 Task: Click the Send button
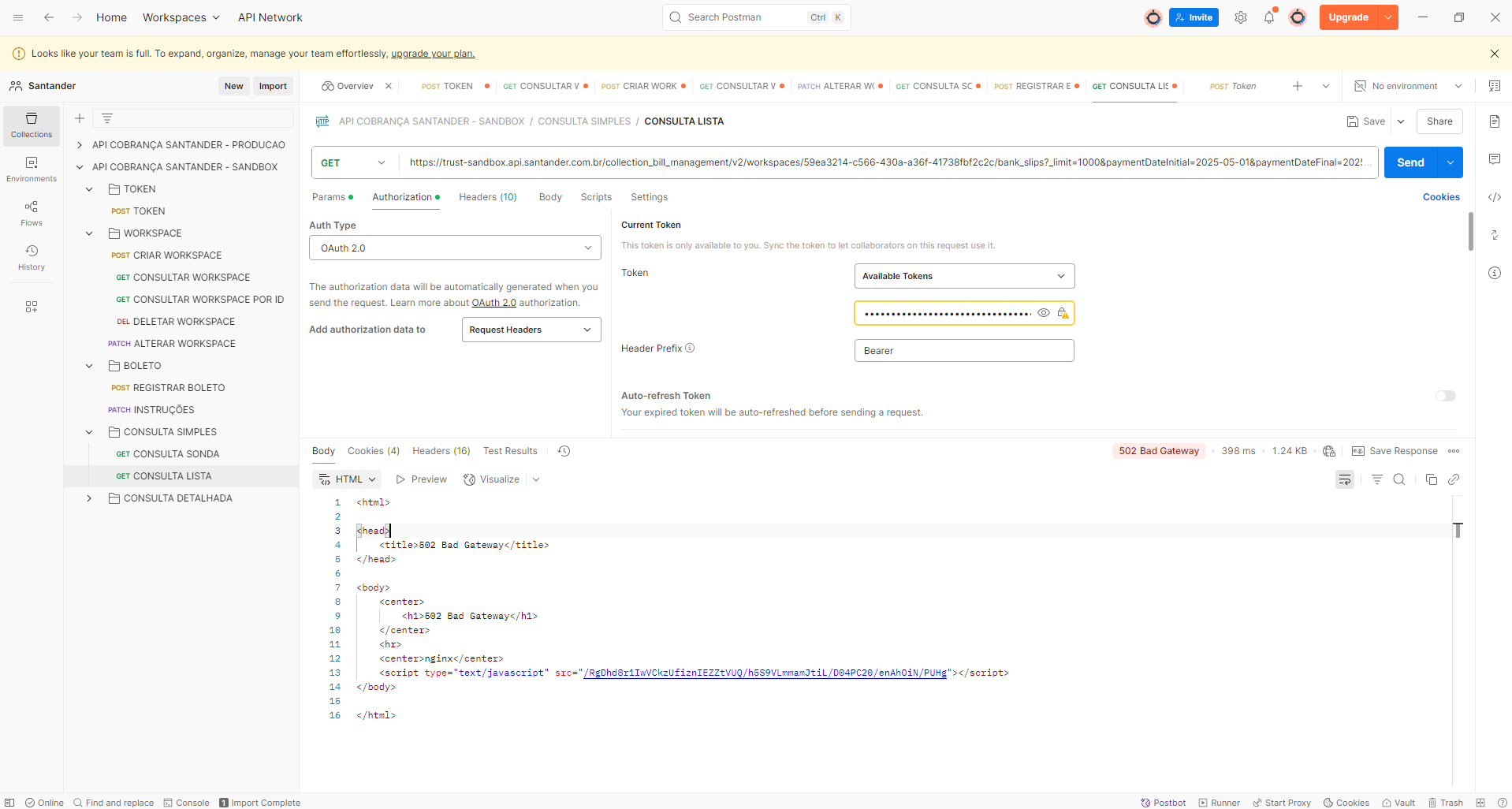[x=1411, y=162]
